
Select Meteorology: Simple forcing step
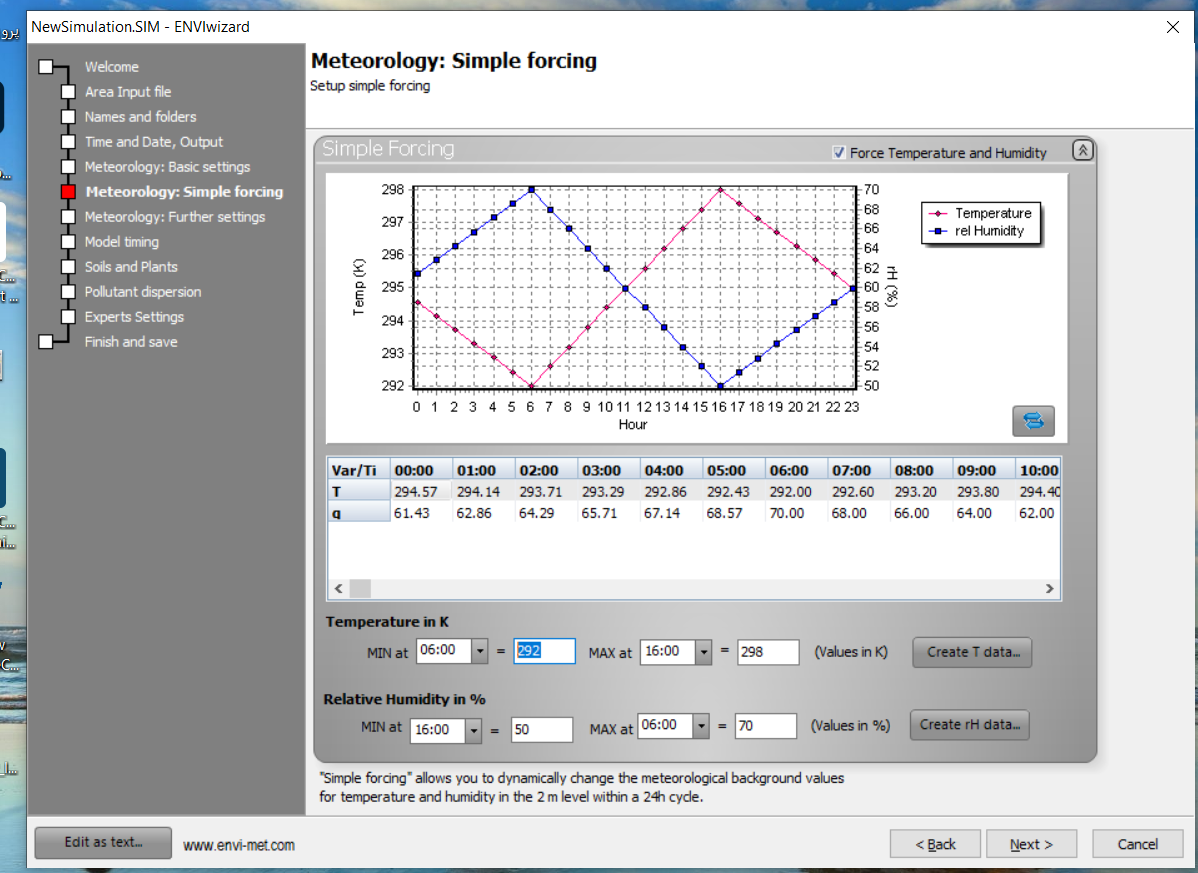tap(184, 192)
